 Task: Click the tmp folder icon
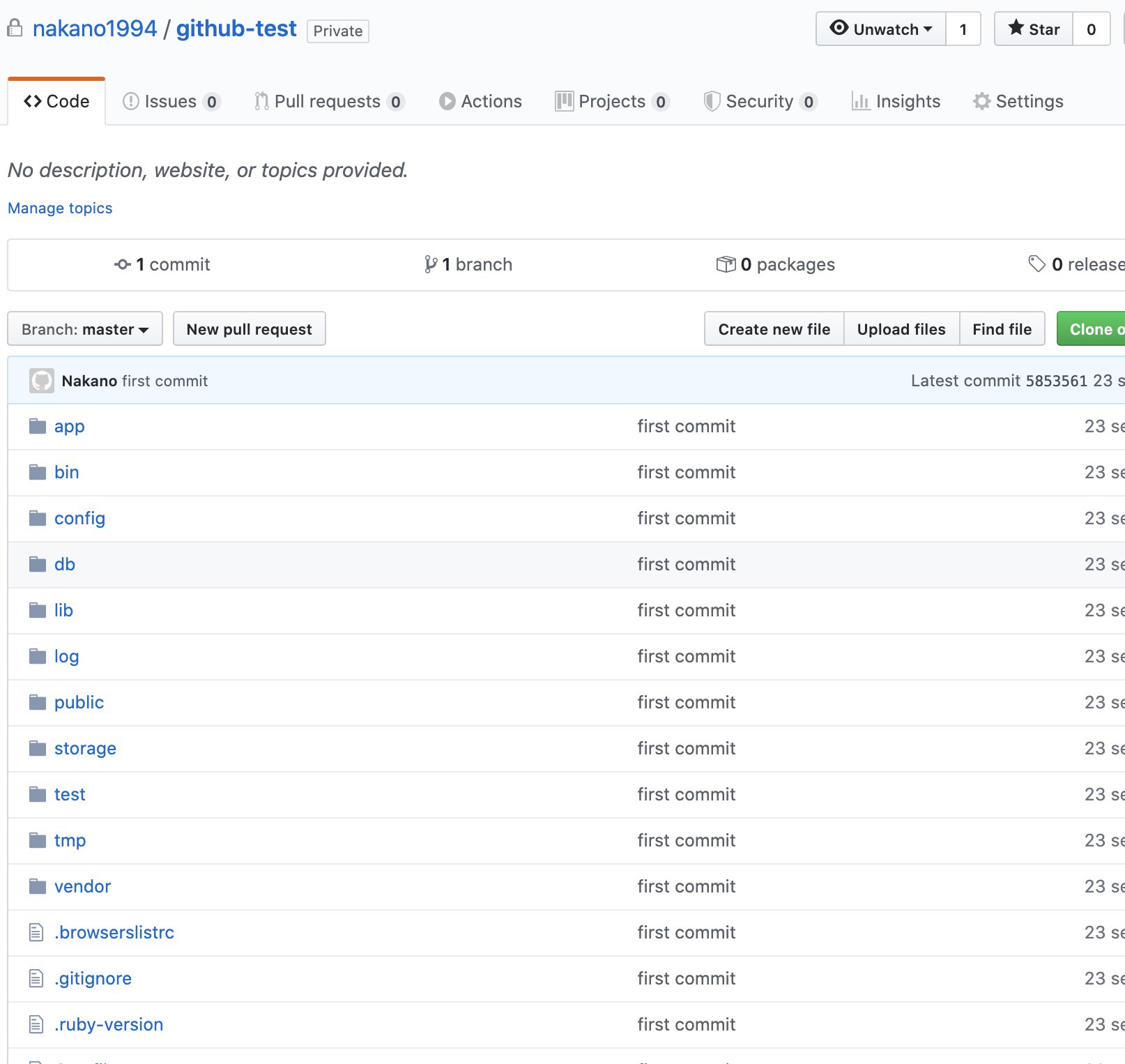38,840
